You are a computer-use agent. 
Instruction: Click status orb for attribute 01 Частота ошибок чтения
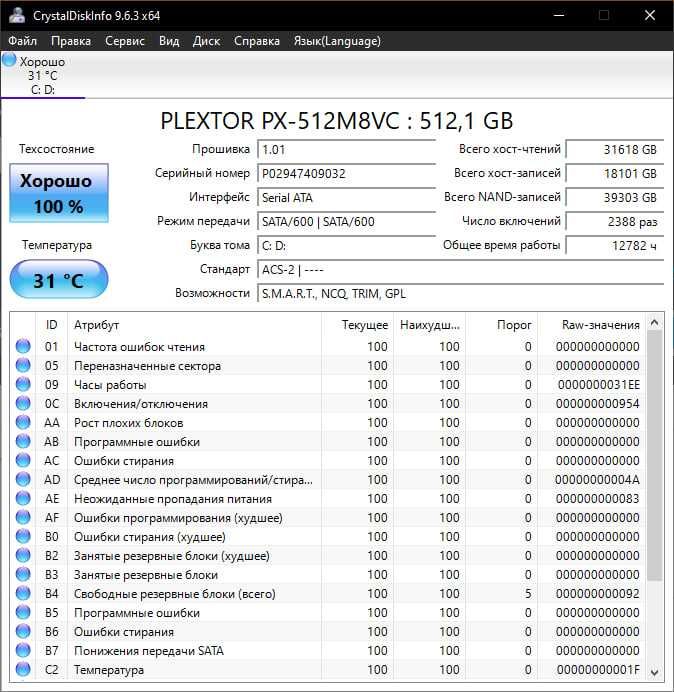[x=23, y=346]
